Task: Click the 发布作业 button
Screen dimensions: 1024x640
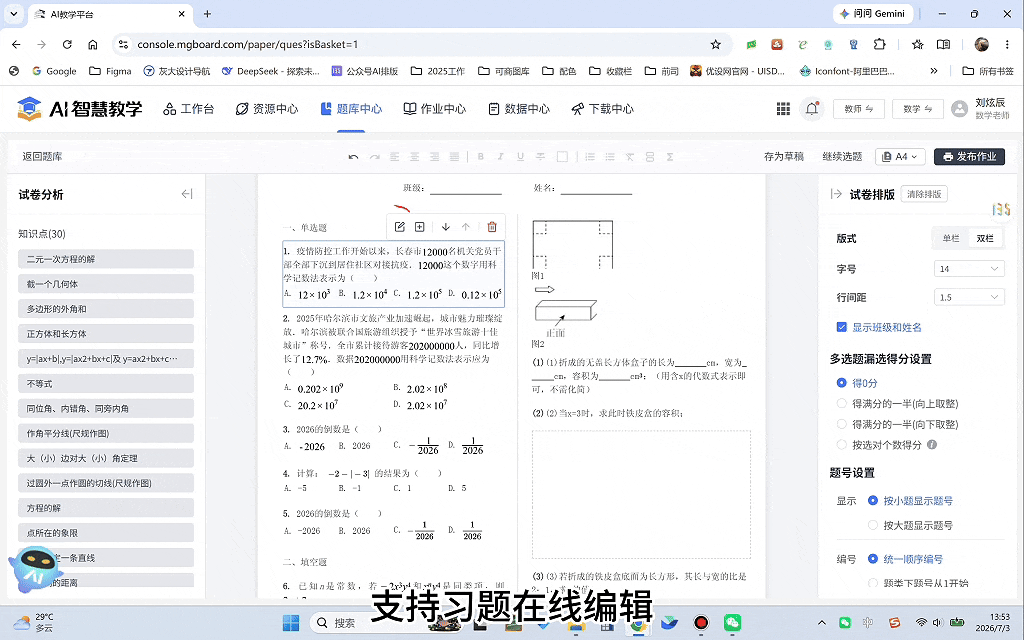Action: [969, 157]
